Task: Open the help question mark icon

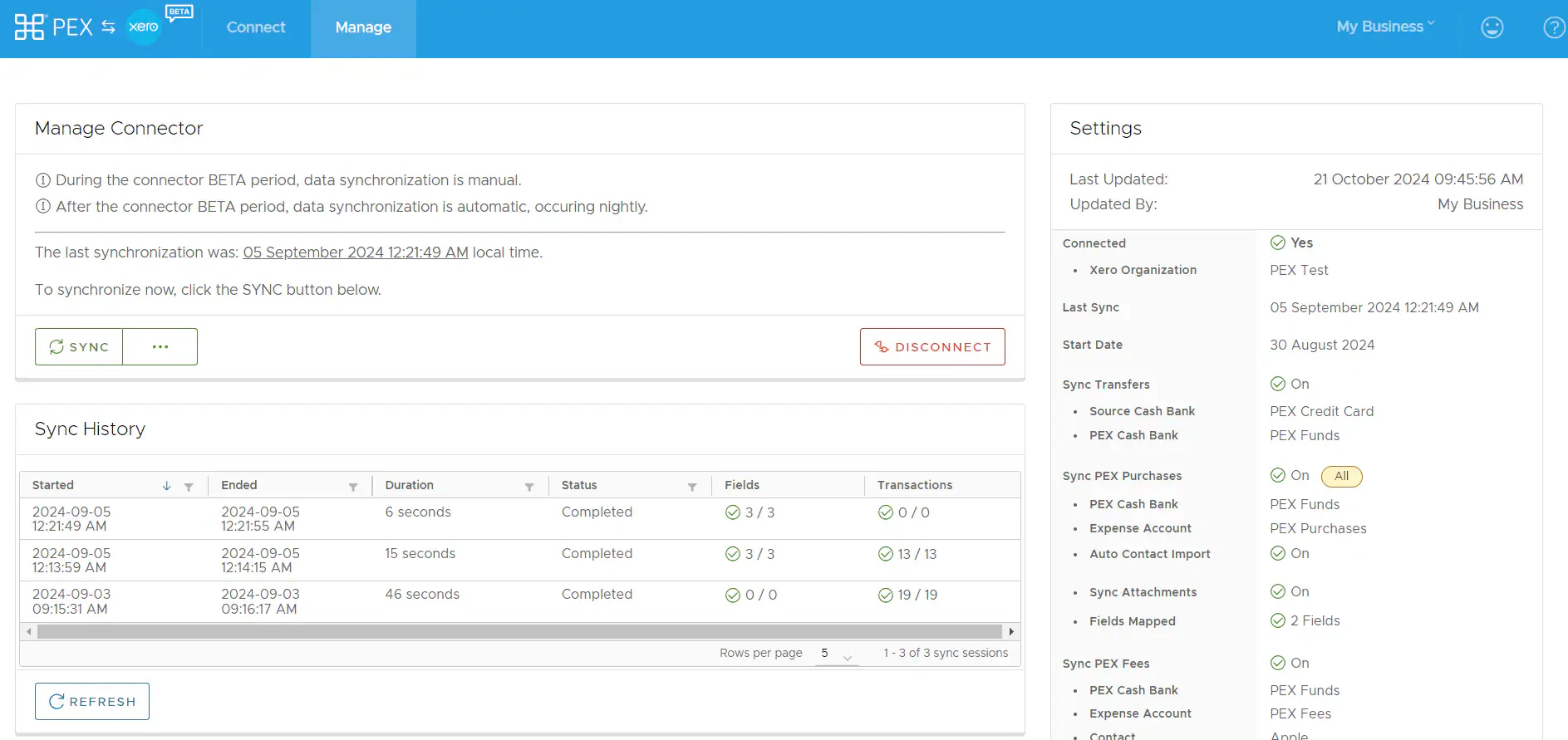Action: (1554, 27)
